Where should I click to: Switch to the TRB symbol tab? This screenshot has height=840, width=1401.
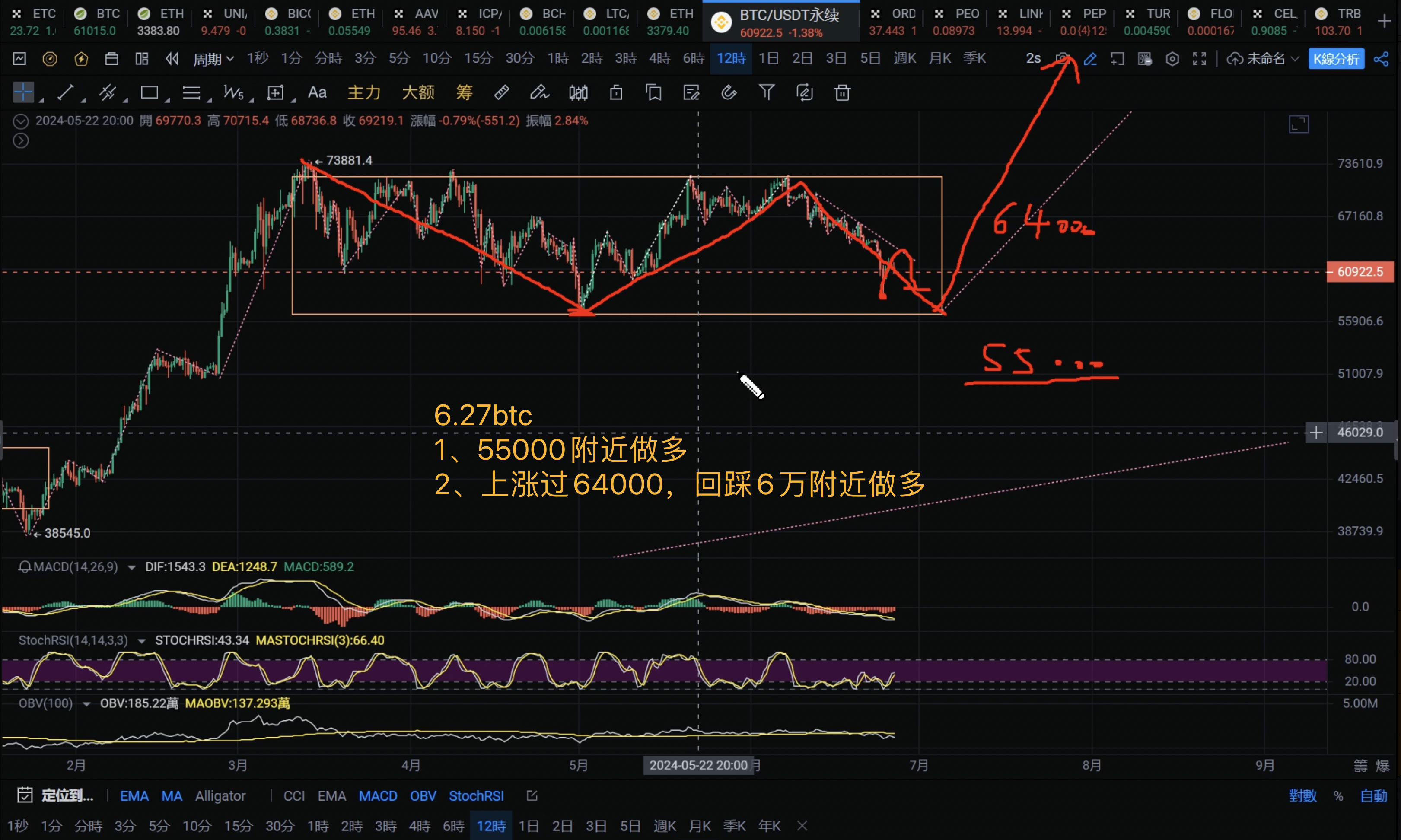pos(1338,22)
